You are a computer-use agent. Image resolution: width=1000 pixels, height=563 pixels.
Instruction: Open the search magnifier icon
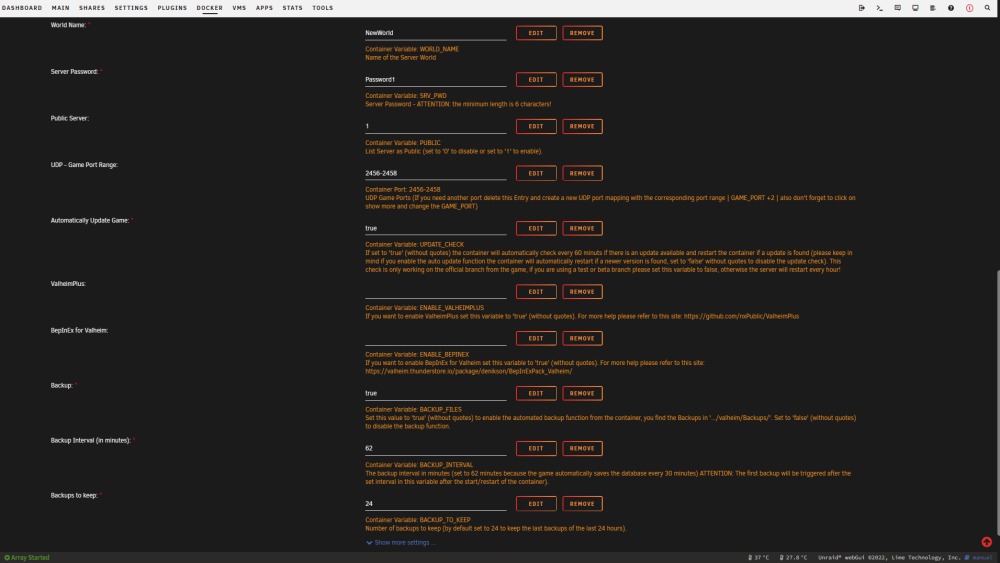coord(987,8)
